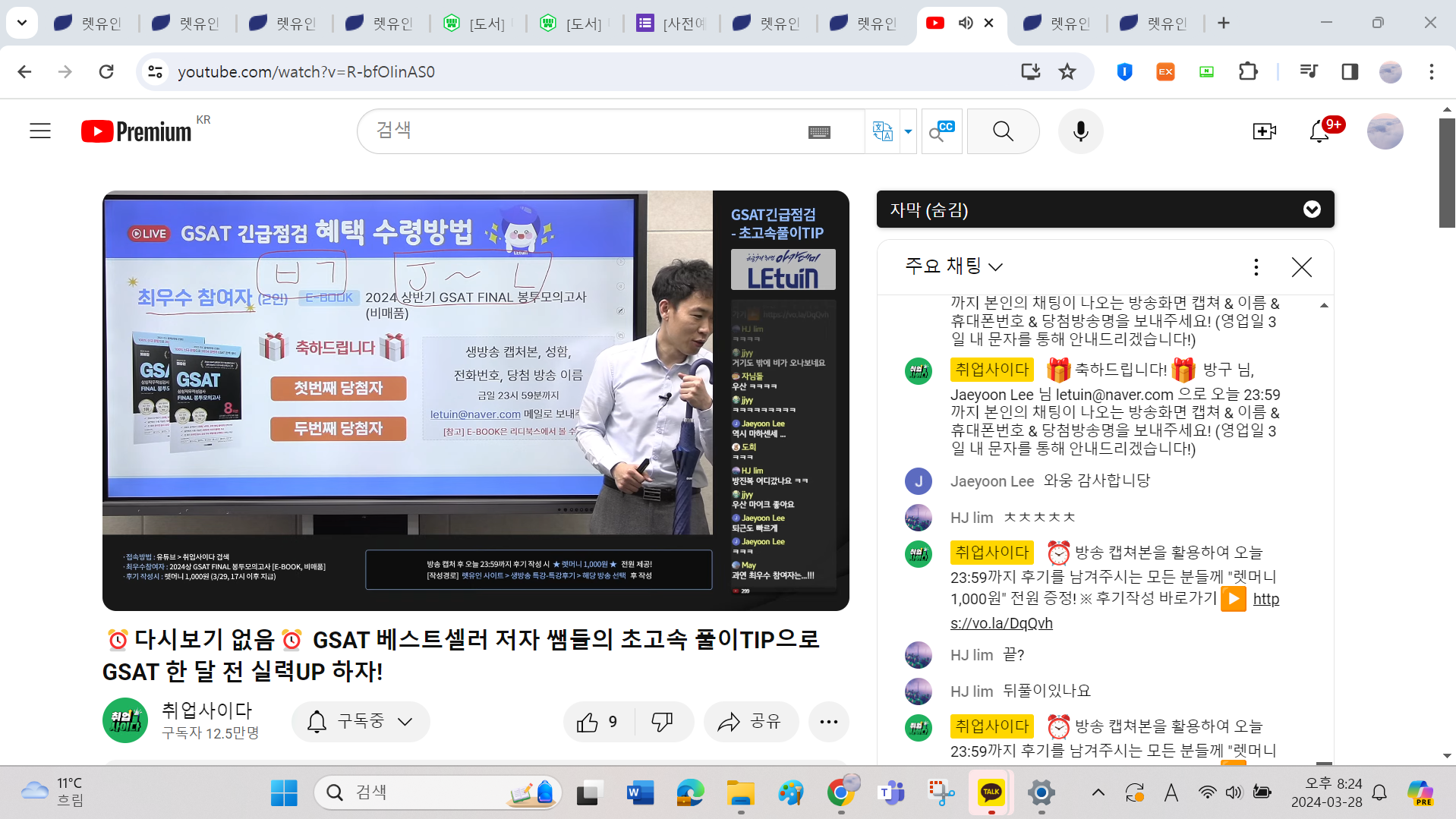Open the taskbar clock and date

(1327, 792)
